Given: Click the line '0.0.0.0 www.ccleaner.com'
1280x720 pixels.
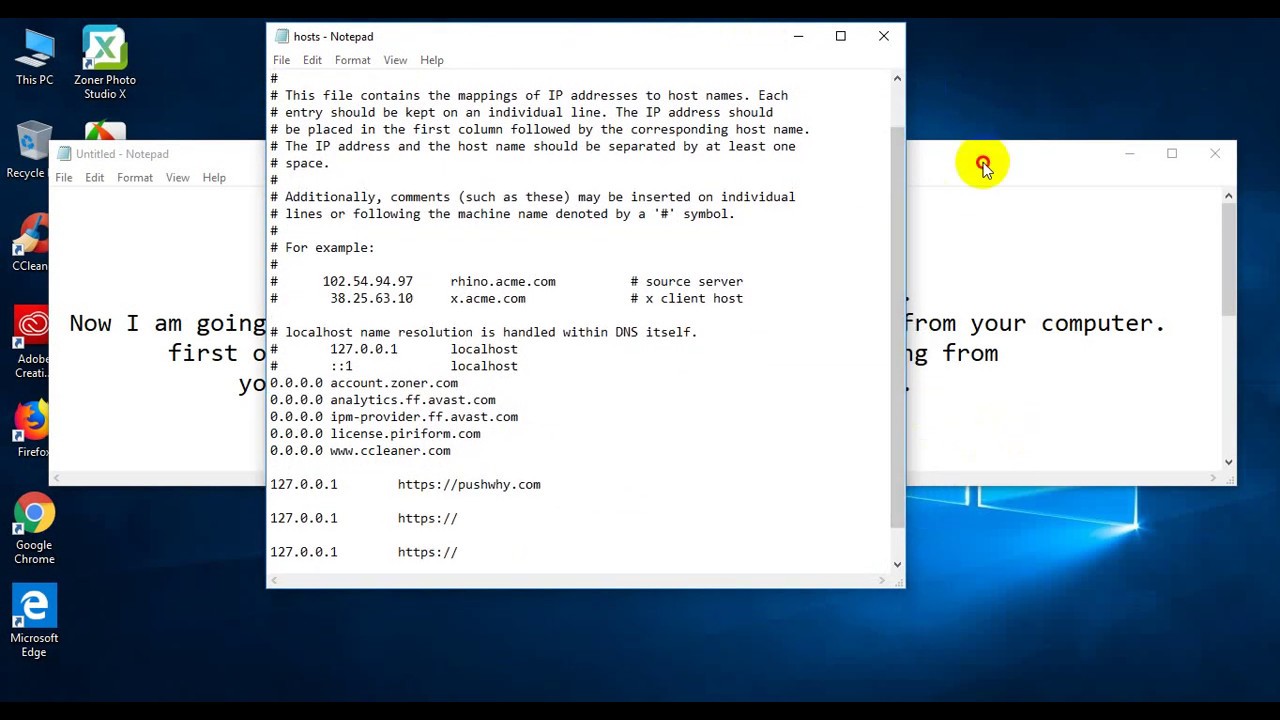Looking at the screenshot, I should pyautogui.click(x=360, y=451).
